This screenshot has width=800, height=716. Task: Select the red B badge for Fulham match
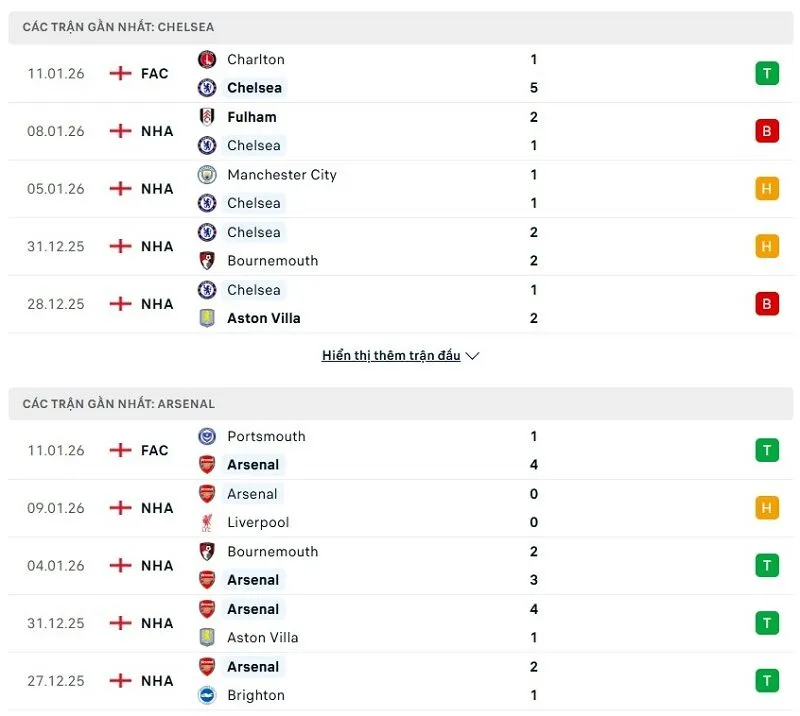767,130
